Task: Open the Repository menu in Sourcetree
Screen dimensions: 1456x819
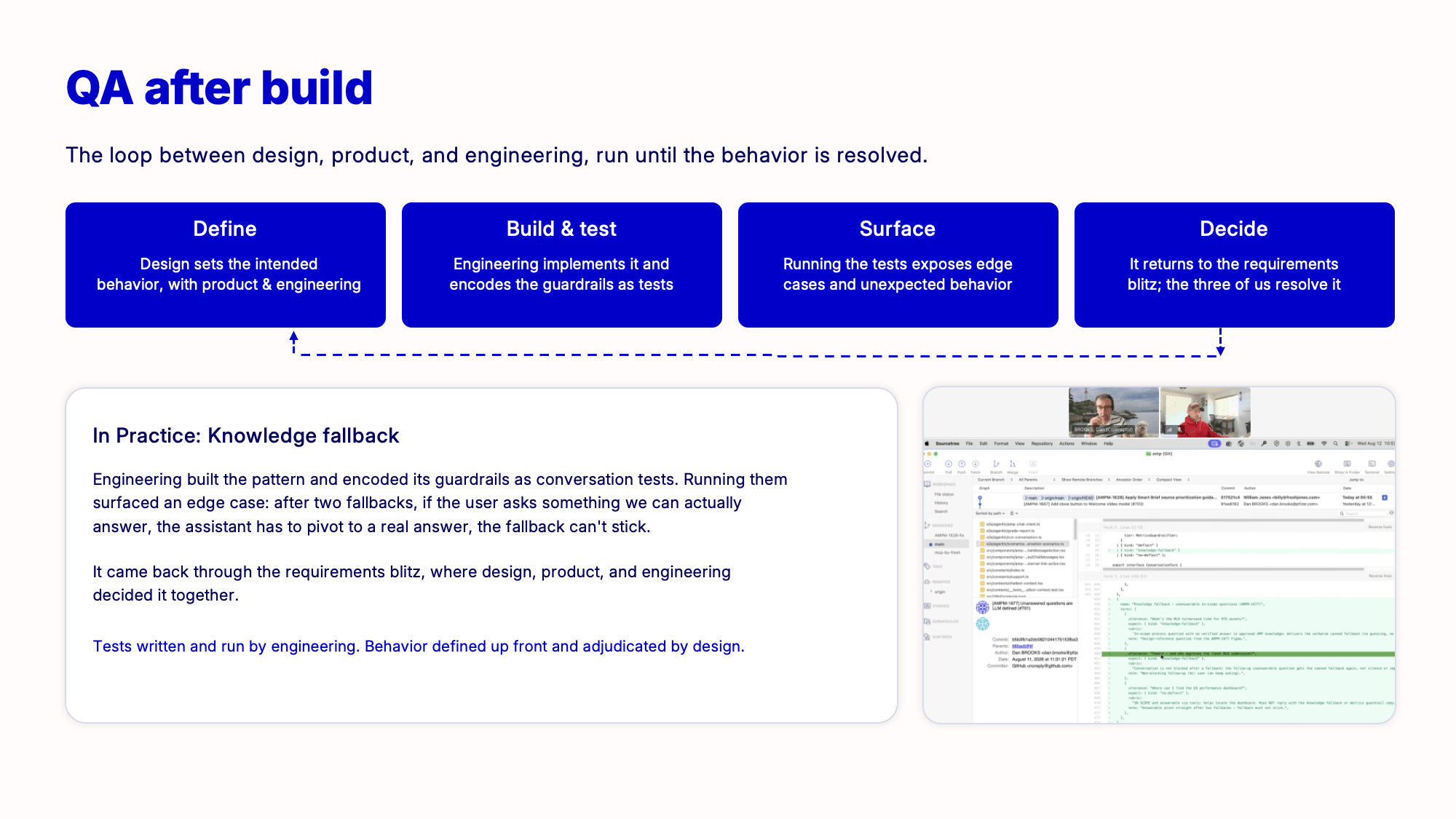Action: [x=1042, y=443]
